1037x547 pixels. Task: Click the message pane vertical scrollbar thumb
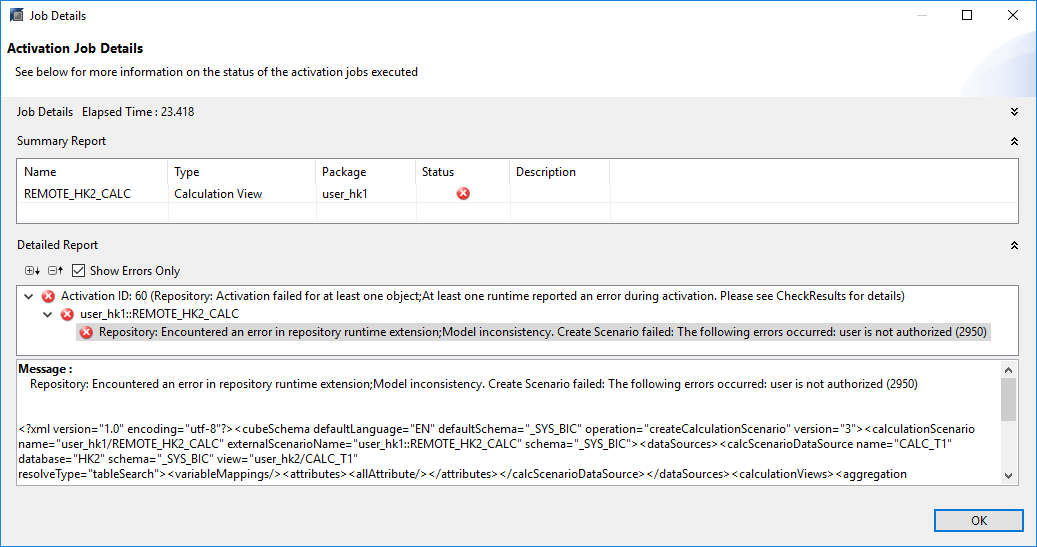(x=1008, y=399)
